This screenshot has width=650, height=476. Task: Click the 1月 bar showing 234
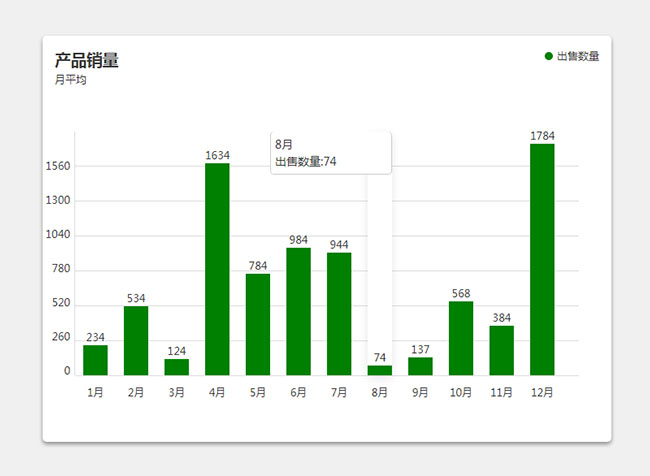pyautogui.click(x=95, y=360)
